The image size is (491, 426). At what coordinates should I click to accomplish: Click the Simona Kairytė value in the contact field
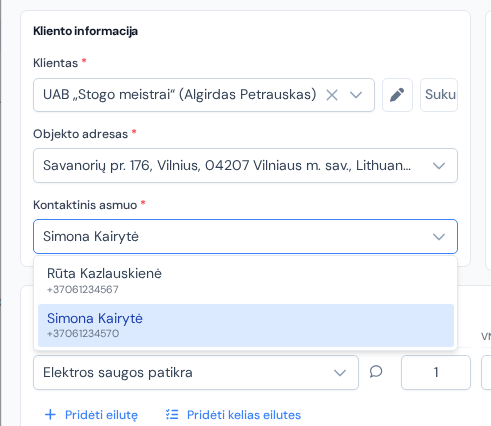tap(91, 237)
